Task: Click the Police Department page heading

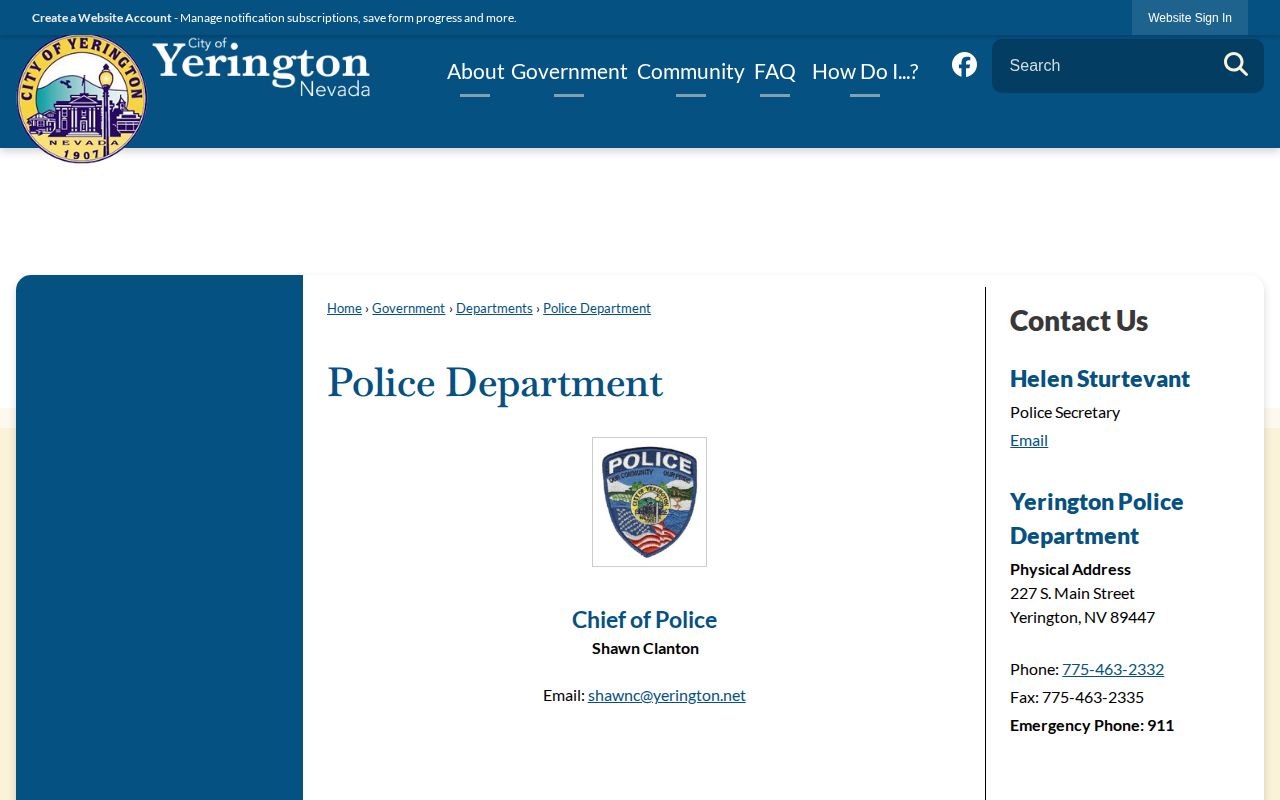Action: coord(495,384)
